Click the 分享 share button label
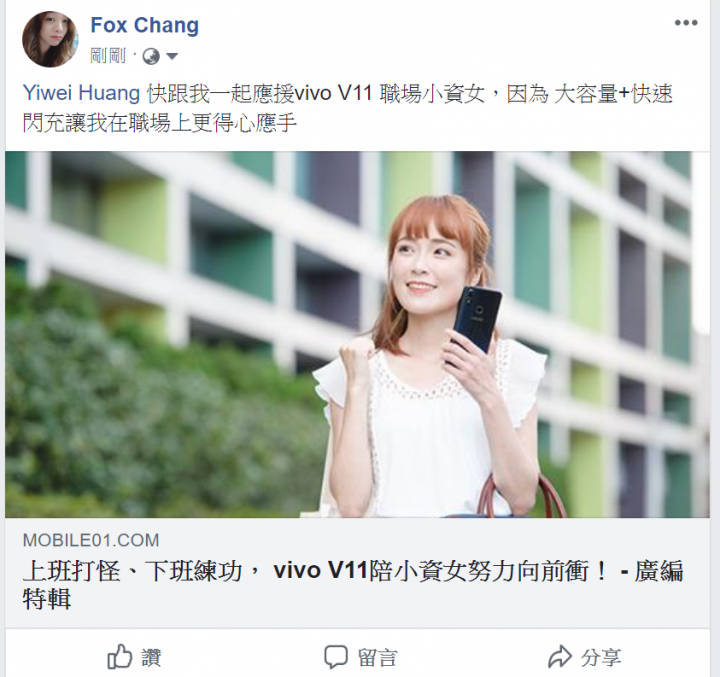The height and width of the screenshot is (677, 720). (601, 657)
